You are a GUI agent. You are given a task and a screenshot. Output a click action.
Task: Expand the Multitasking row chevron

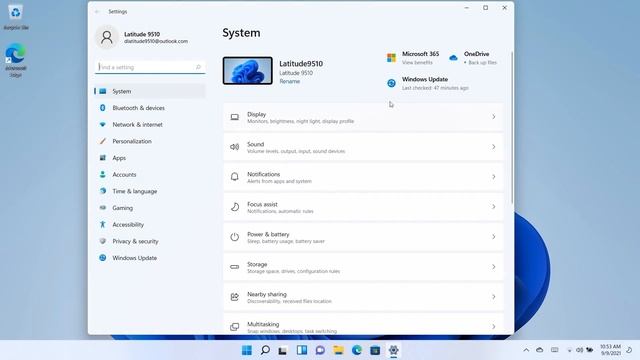493,327
